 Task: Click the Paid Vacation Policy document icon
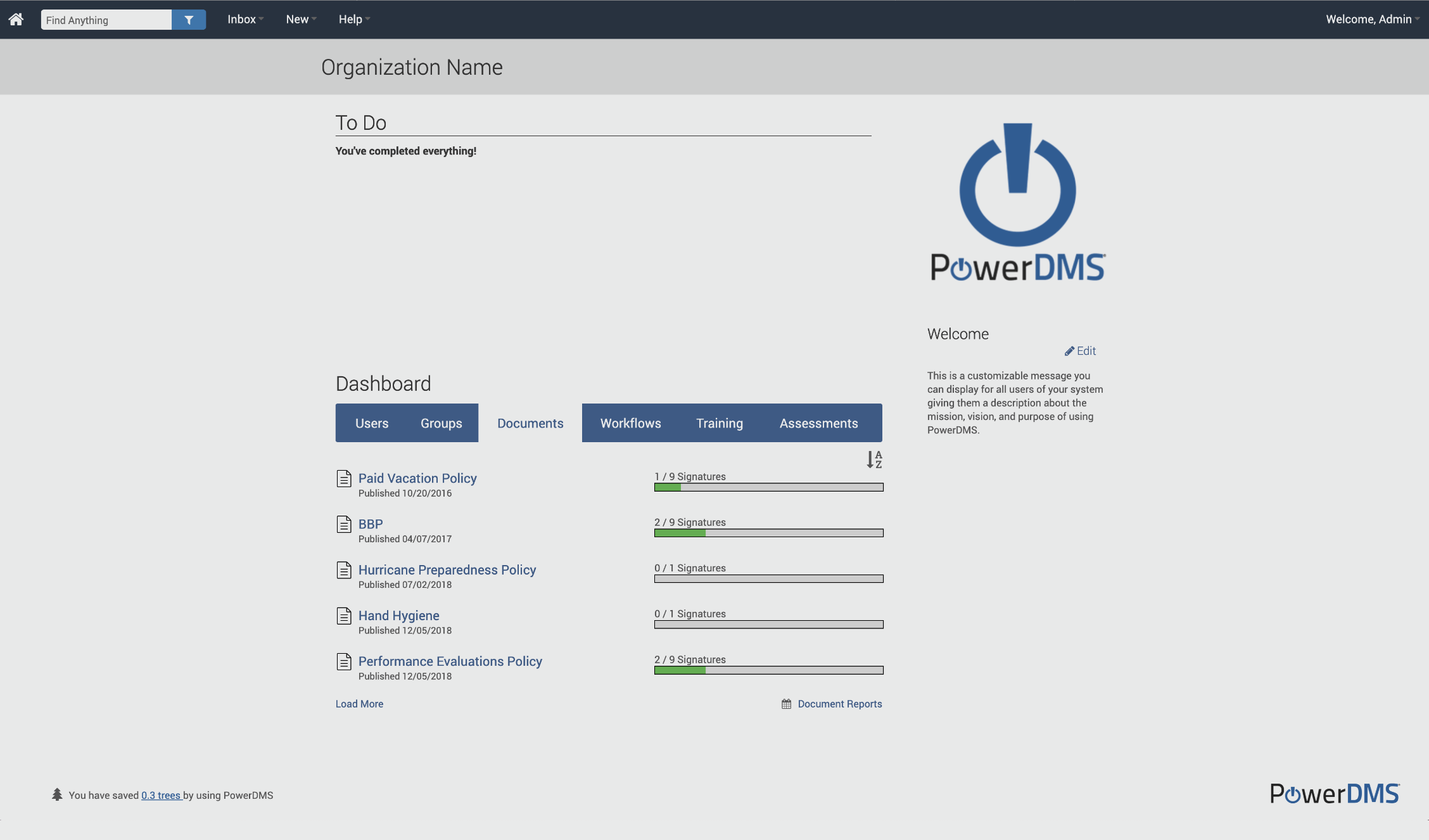point(344,479)
